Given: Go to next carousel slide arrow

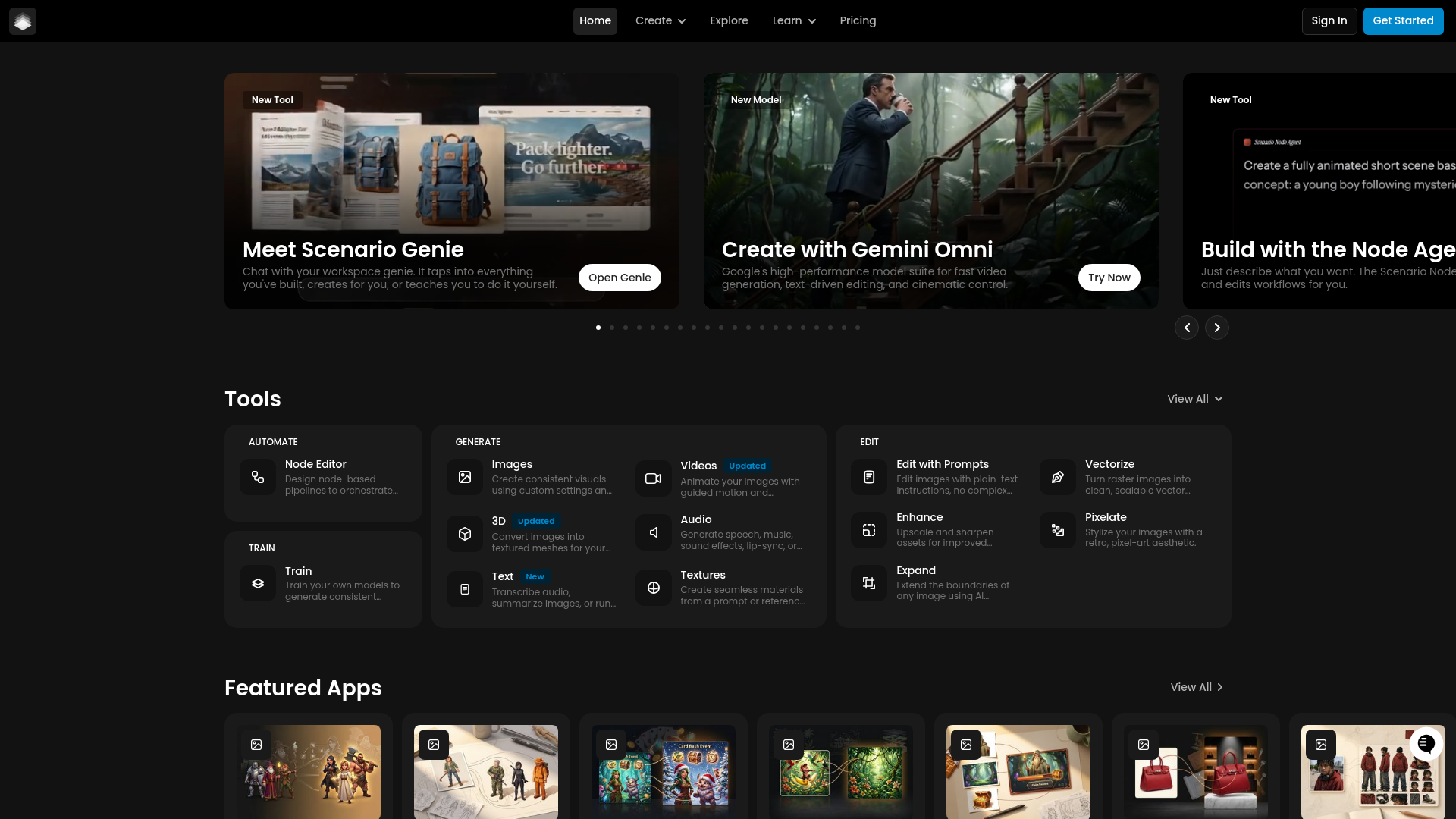Looking at the screenshot, I should click(1217, 328).
